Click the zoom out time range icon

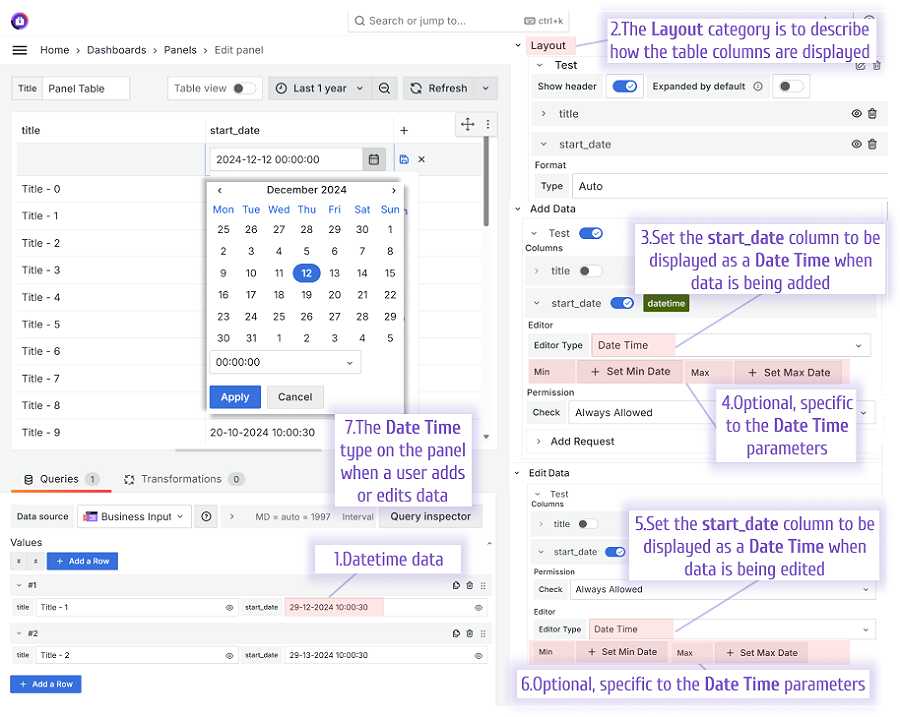[x=385, y=88]
